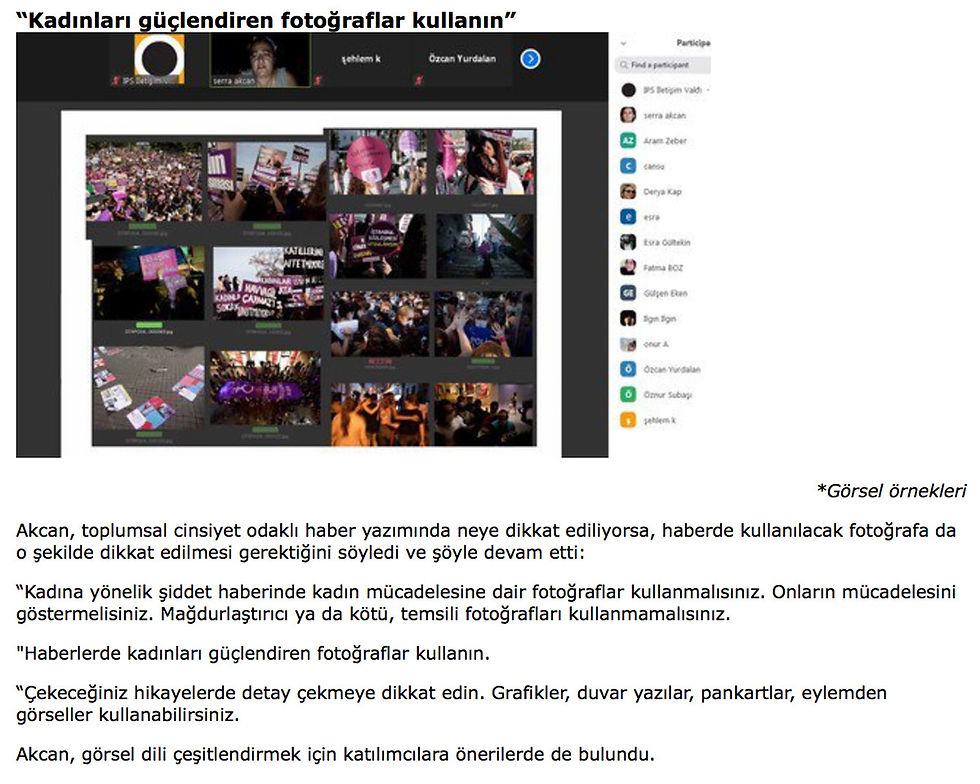Open the large crowd protest photo thumbnail

(x=144, y=181)
